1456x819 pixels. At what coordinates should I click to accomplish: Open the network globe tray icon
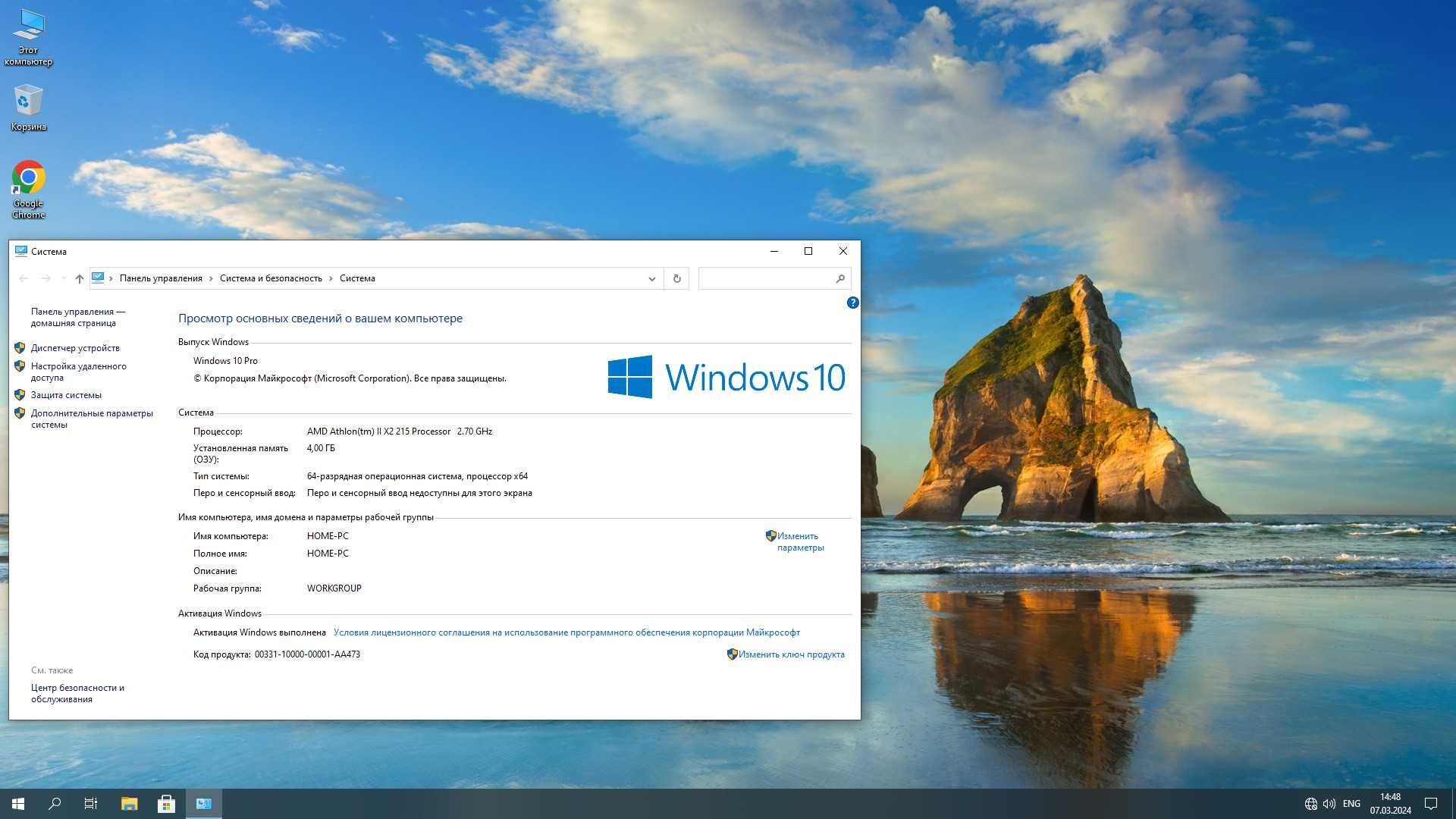tap(1311, 804)
